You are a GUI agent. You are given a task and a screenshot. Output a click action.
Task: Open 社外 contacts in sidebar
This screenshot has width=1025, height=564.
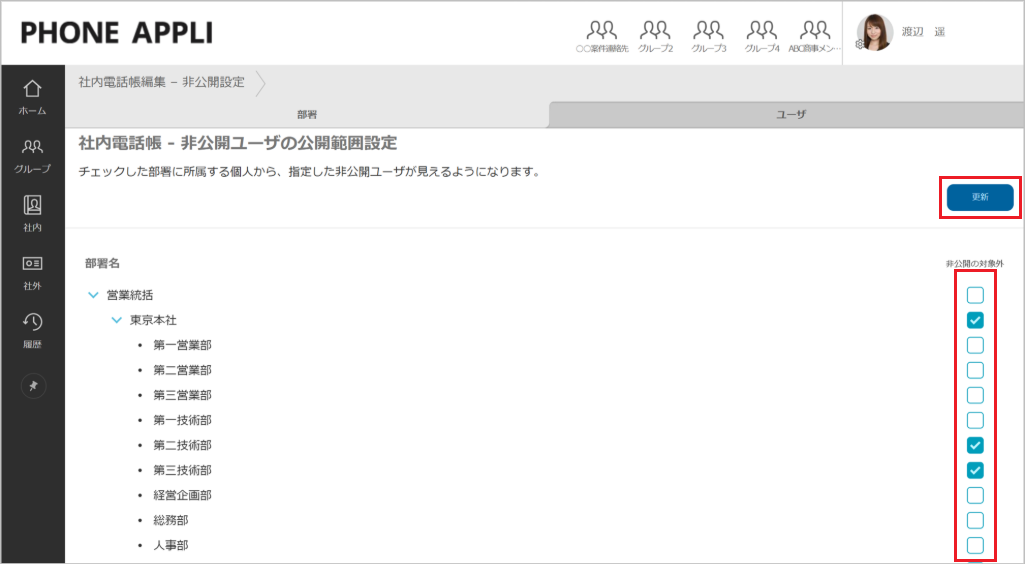(x=33, y=271)
